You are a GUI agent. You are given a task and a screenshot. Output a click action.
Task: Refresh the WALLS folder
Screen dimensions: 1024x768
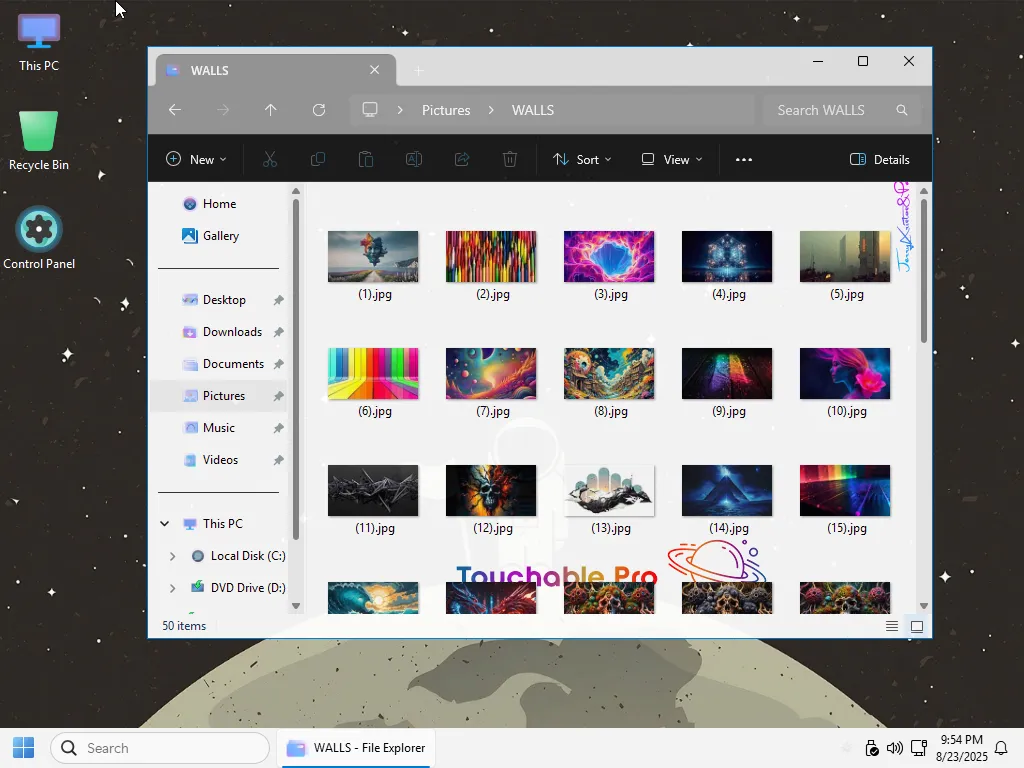[319, 110]
